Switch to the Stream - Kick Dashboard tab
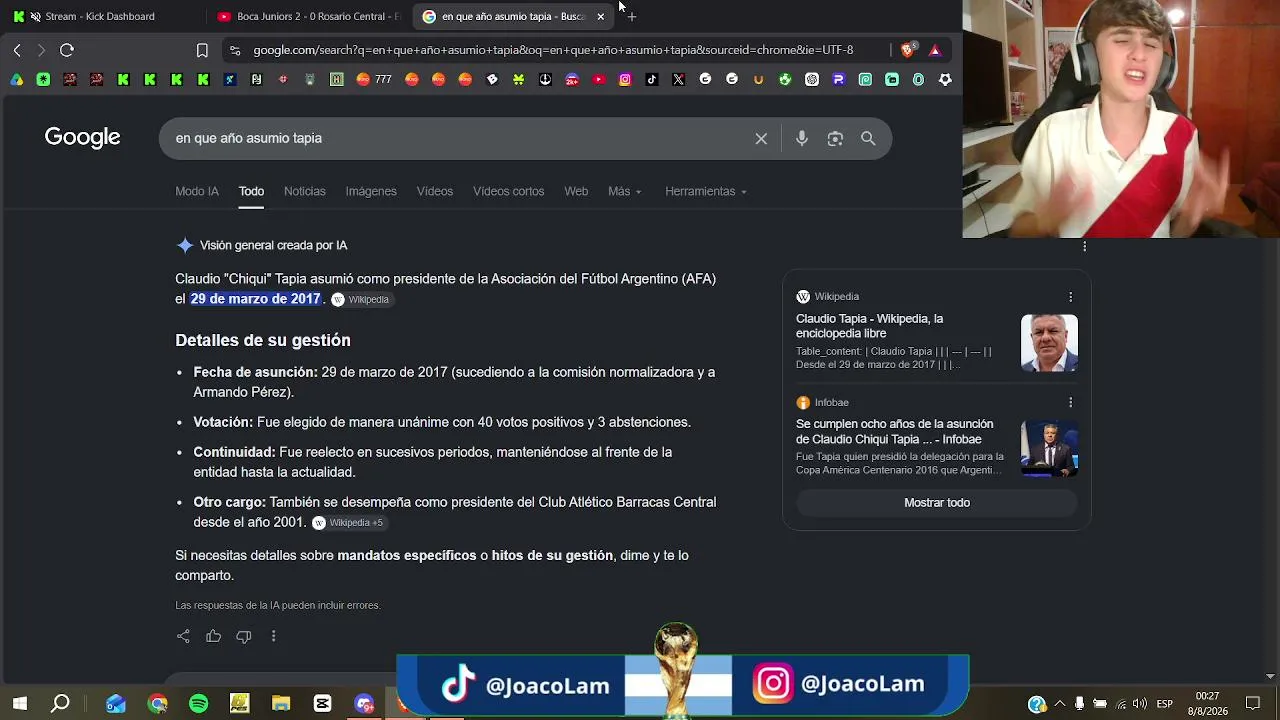 pos(100,16)
